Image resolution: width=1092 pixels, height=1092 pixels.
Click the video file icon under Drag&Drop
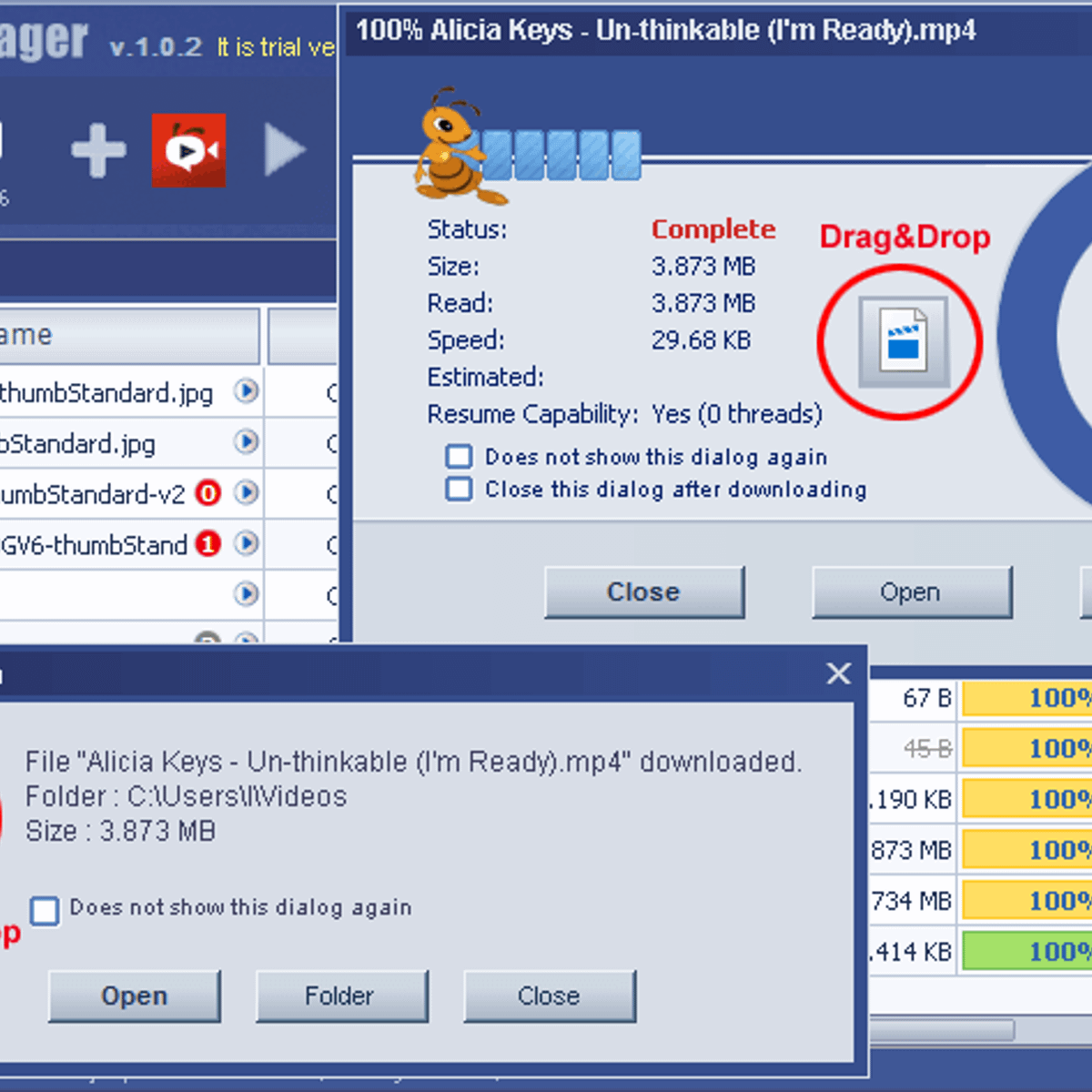coord(904,341)
